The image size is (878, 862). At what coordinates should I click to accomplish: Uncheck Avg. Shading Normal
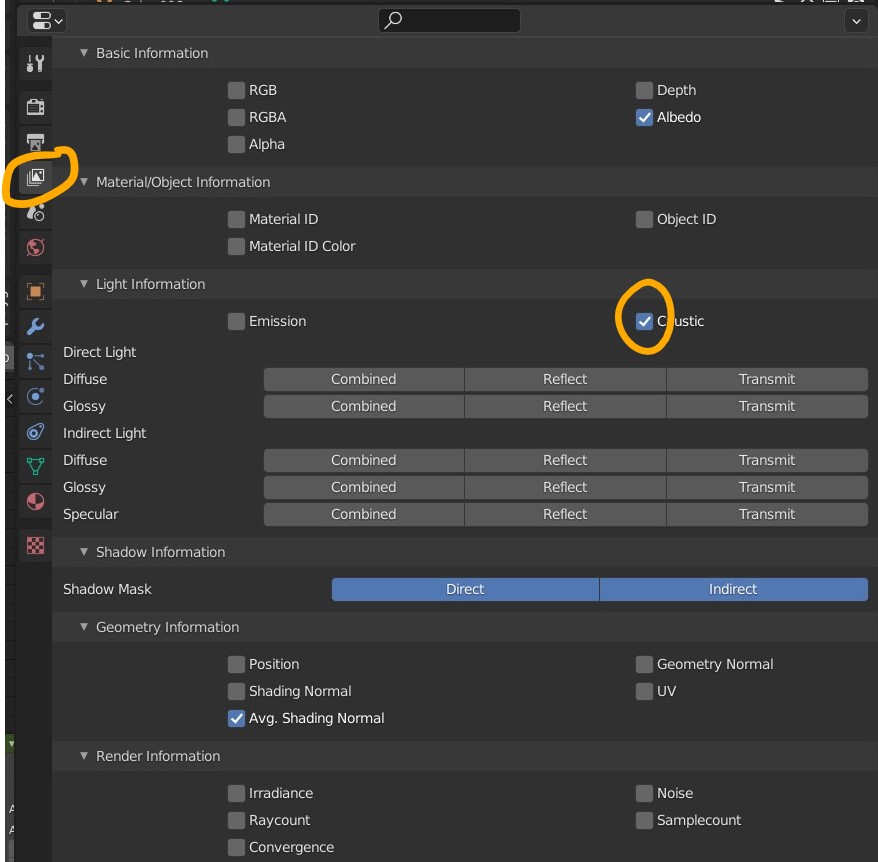coord(237,719)
